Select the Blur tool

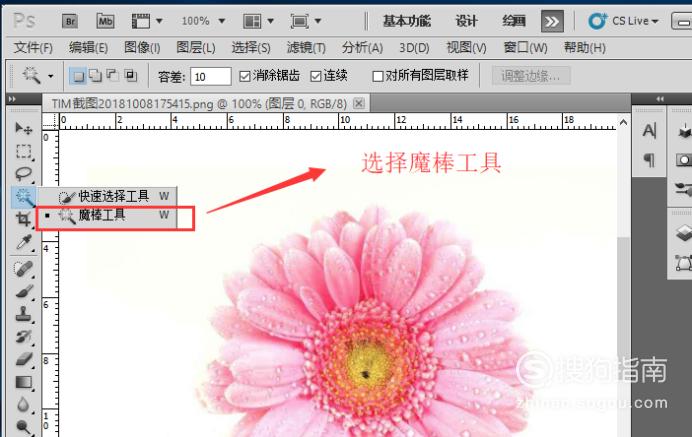(24, 405)
